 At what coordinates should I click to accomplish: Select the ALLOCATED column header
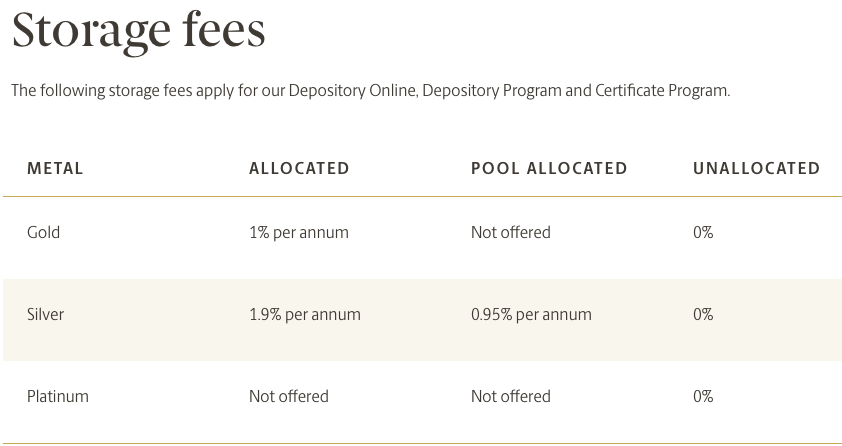(299, 169)
